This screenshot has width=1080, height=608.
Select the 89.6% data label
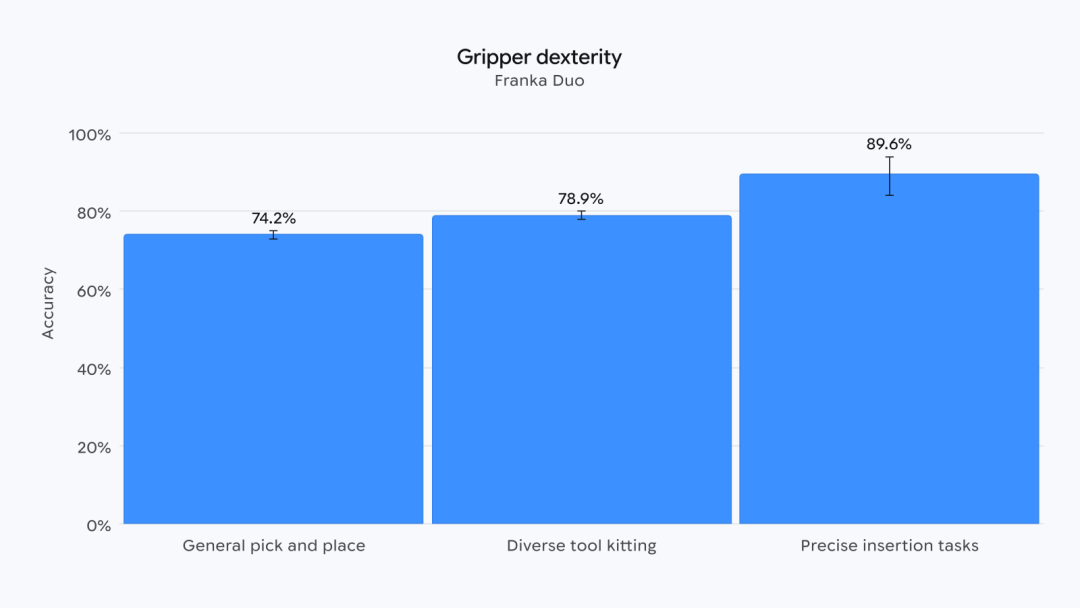pyautogui.click(x=889, y=144)
